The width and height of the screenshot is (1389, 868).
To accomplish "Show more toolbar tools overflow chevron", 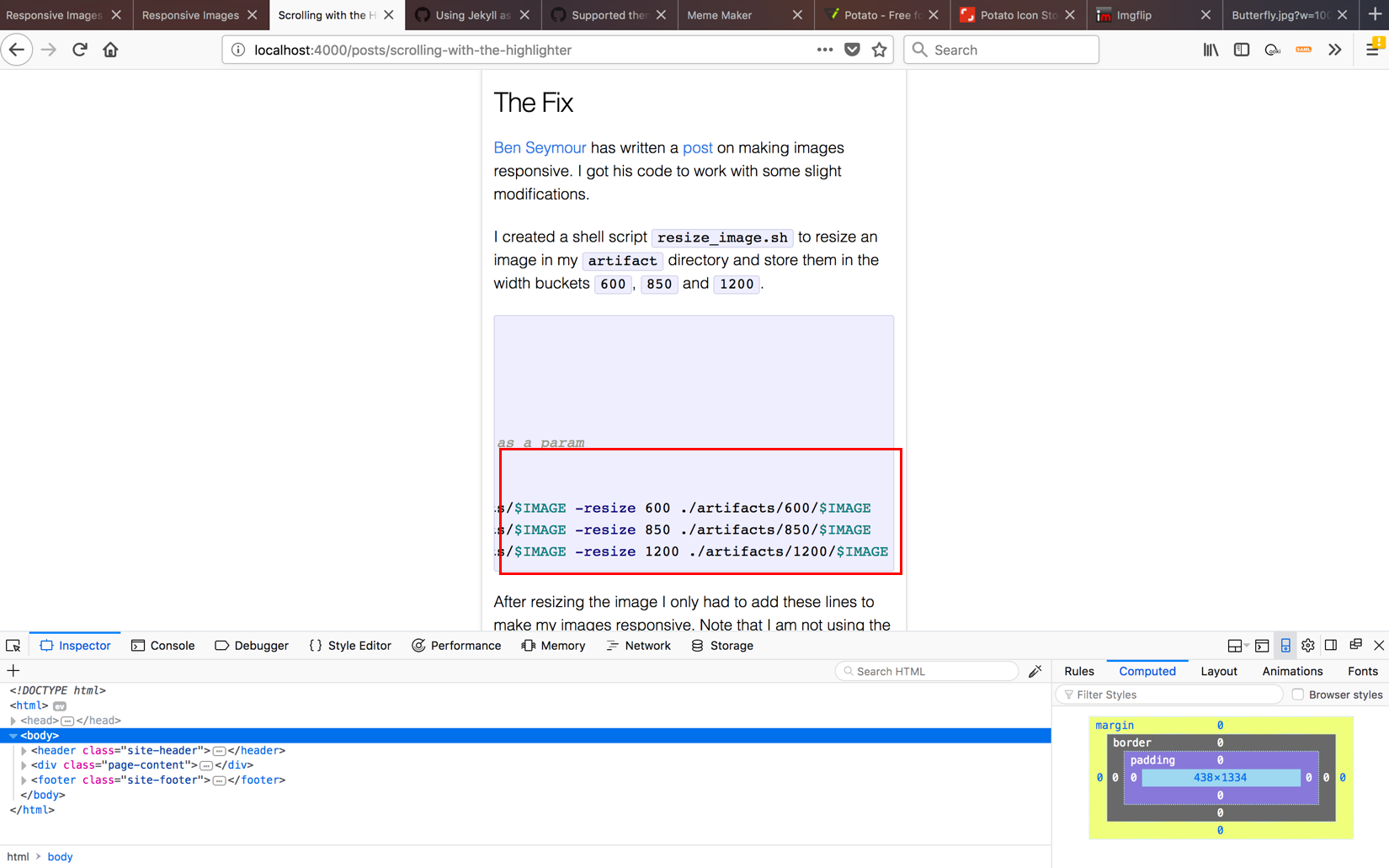I will [x=1334, y=50].
